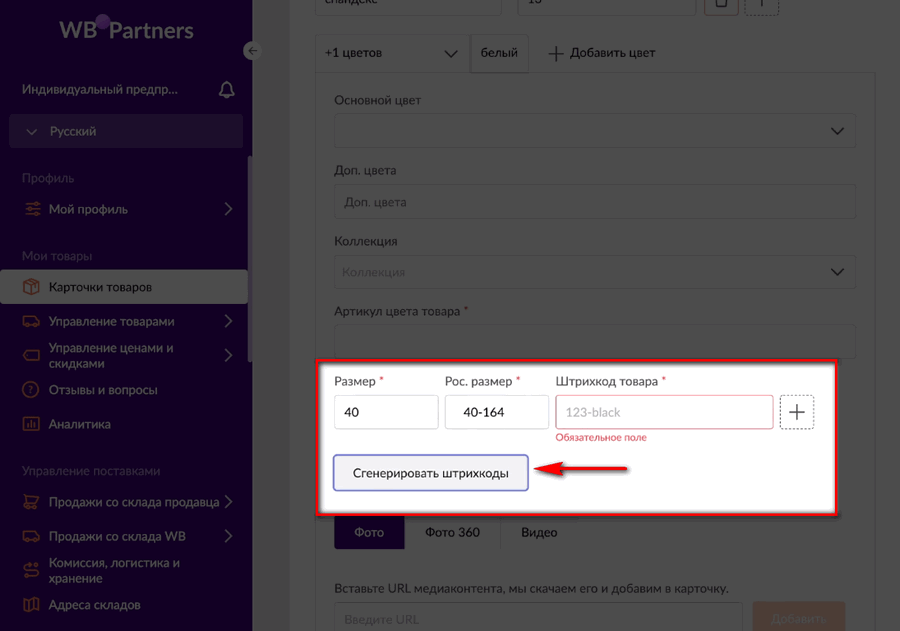Open the Коллекция dropdown
This screenshot has height=631, width=900.
coord(594,272)
